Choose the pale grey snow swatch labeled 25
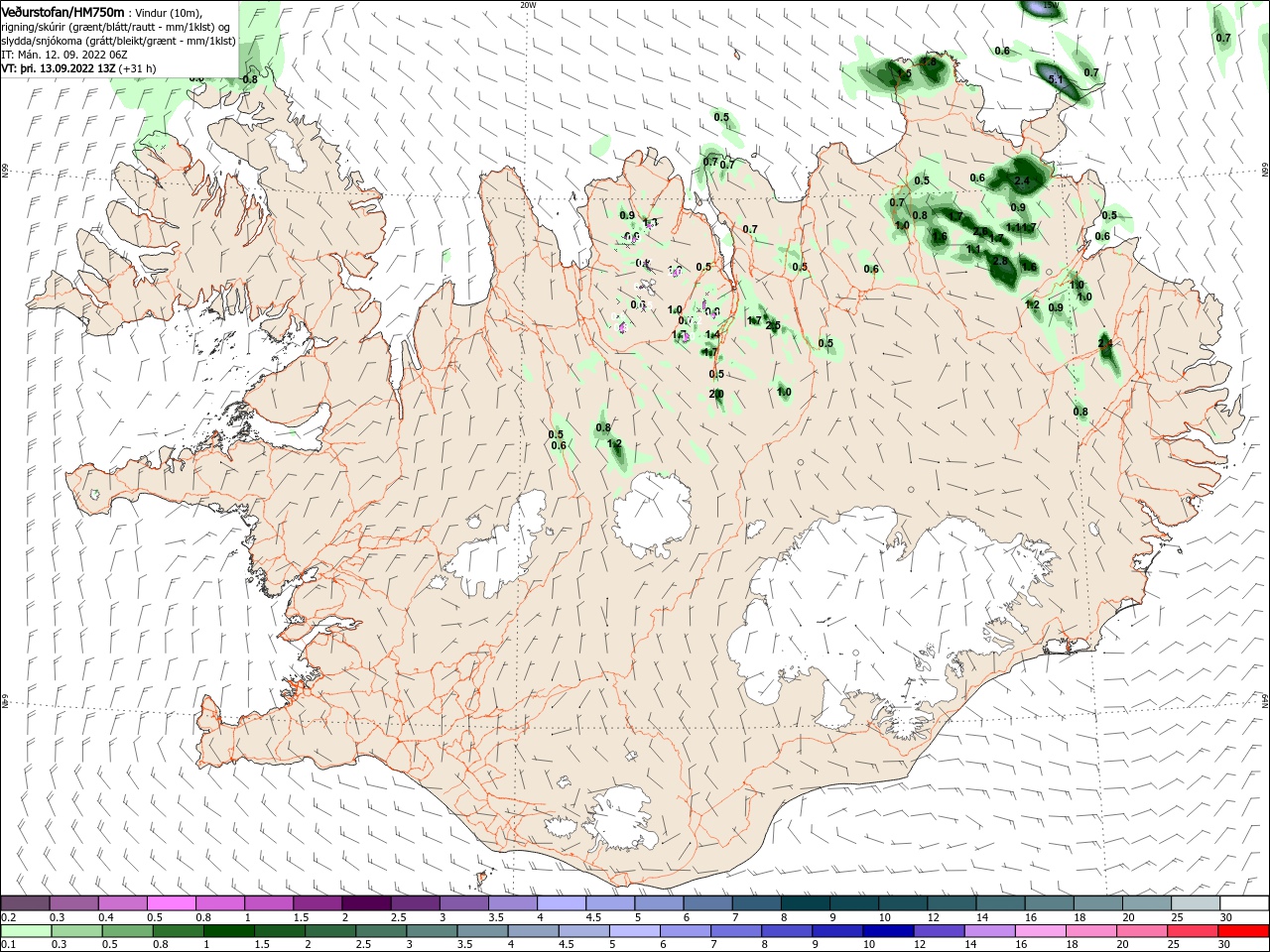This screenshot has width=1270, height=952. click(1196, 903)
